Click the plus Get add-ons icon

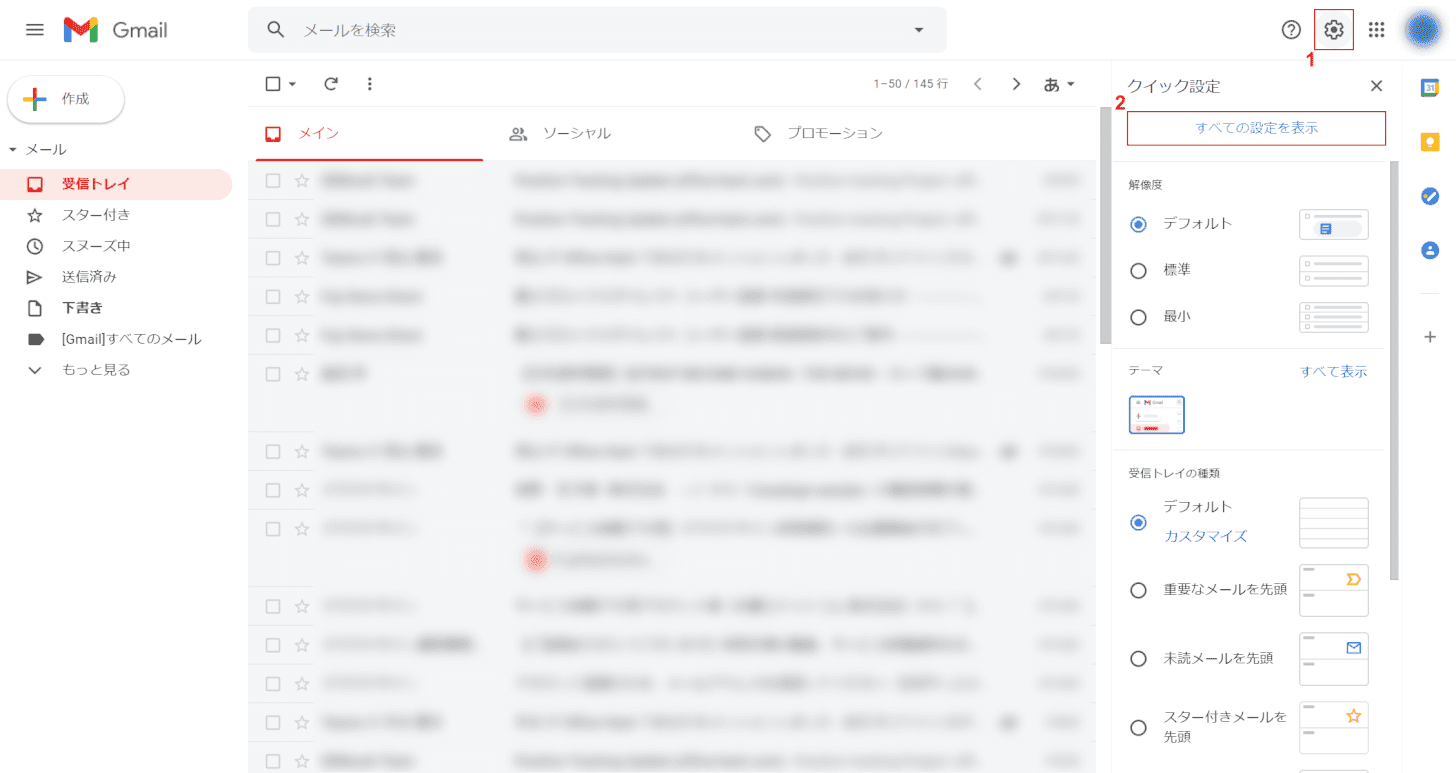1430,337
